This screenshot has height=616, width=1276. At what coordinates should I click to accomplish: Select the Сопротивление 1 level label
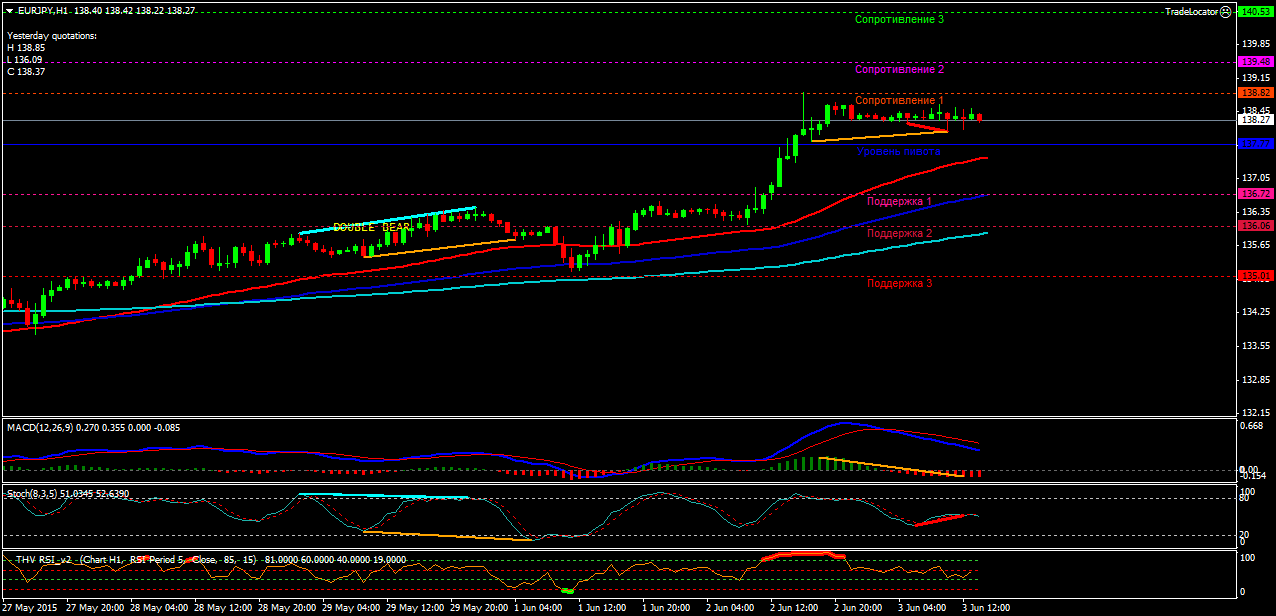coord(899,101)
